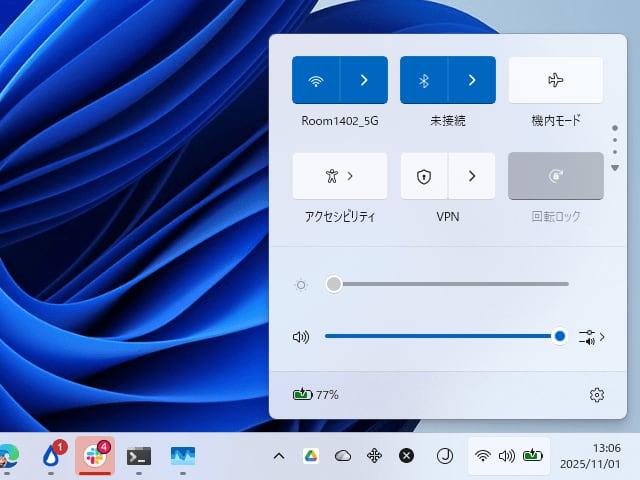Toggle Bluetooth in quick settings
Screen dimensions: 640x480
click(x=423, y=80)
